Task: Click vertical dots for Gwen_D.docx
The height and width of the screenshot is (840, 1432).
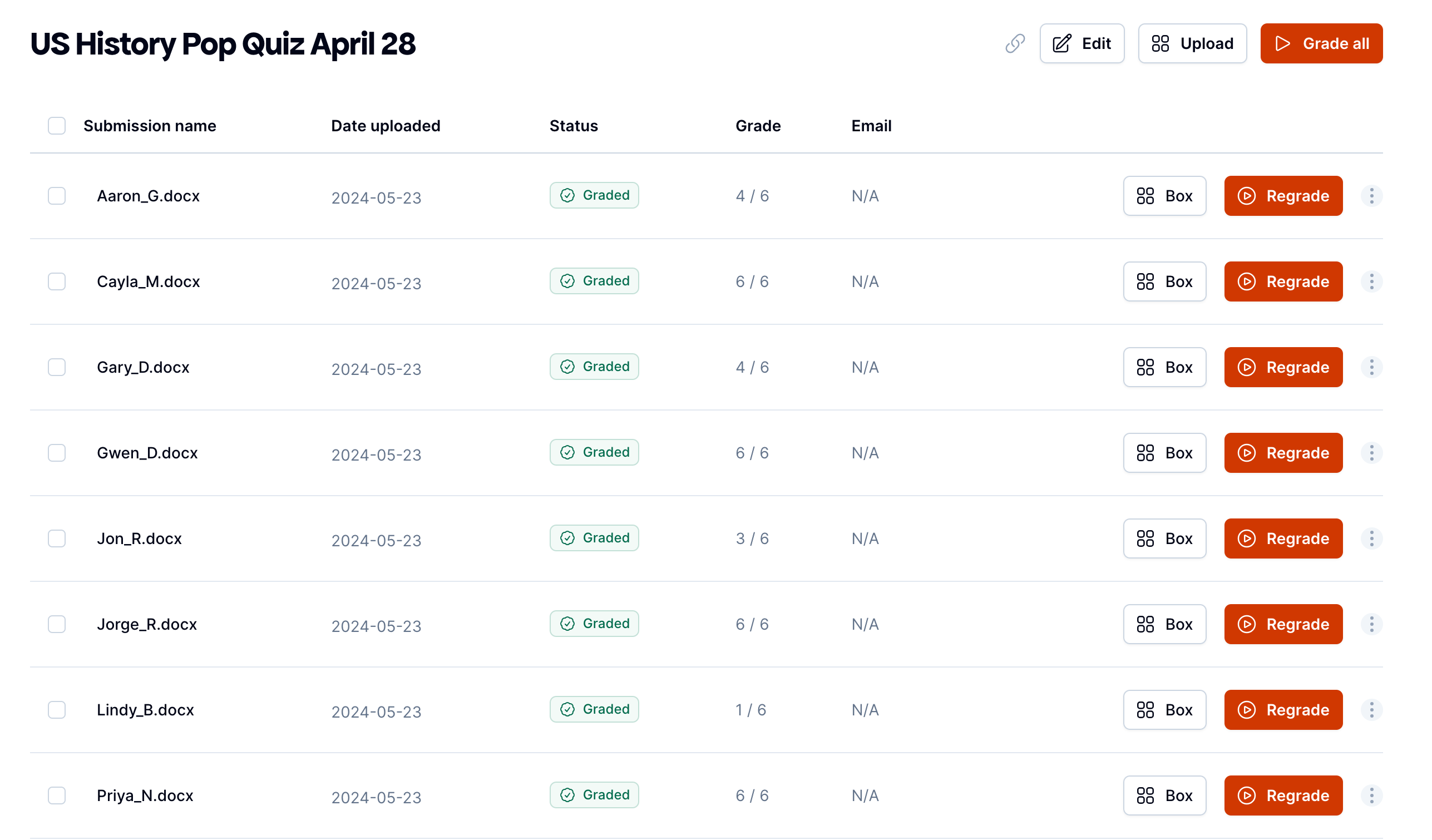Action: [1371, 453]
